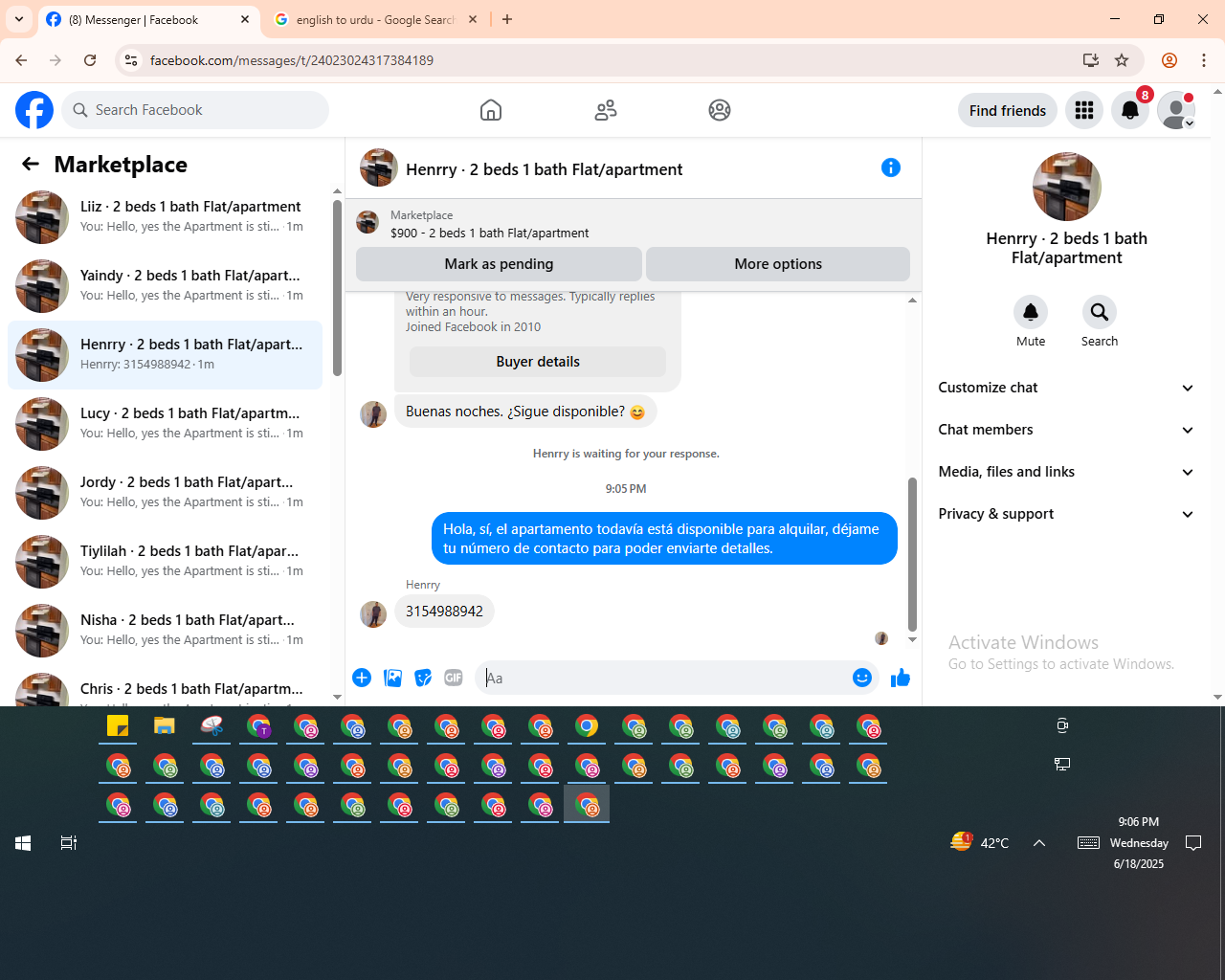Open Buyer details

(x=538, y=362)
